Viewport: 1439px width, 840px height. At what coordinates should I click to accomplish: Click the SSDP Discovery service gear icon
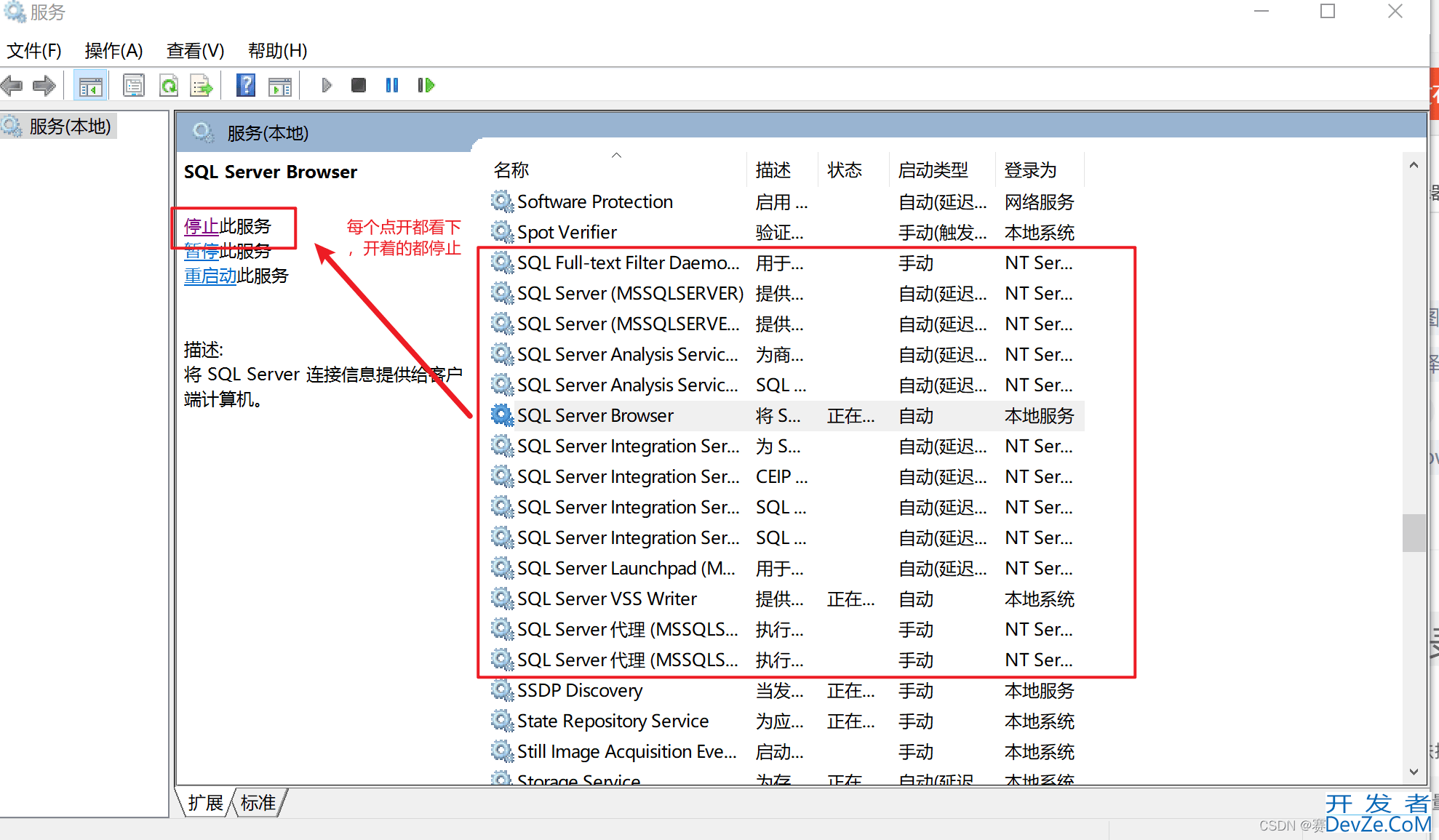coord(502,690)
